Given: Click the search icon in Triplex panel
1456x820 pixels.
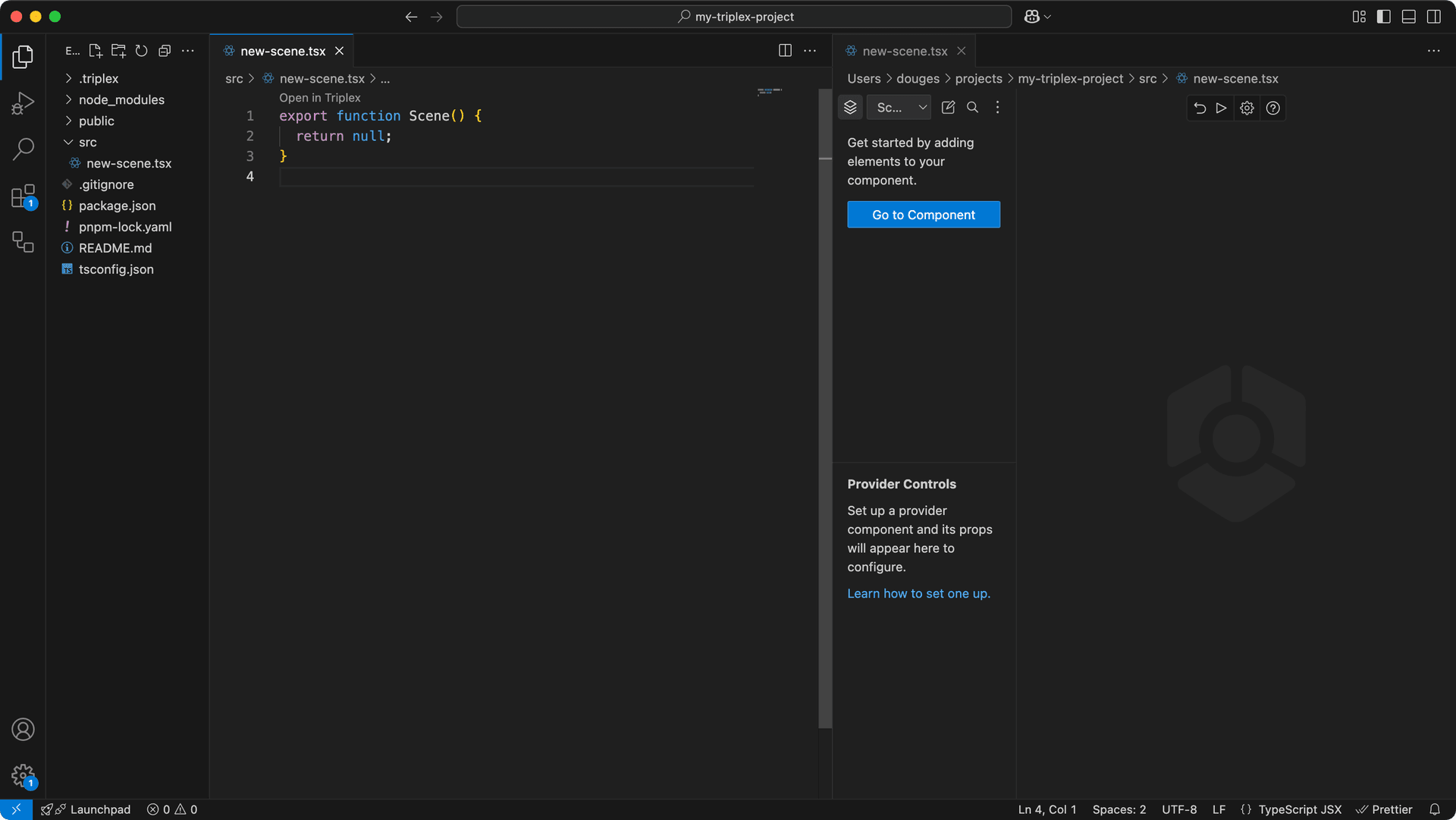Looking at the screenshot, I should coord(972,108).
